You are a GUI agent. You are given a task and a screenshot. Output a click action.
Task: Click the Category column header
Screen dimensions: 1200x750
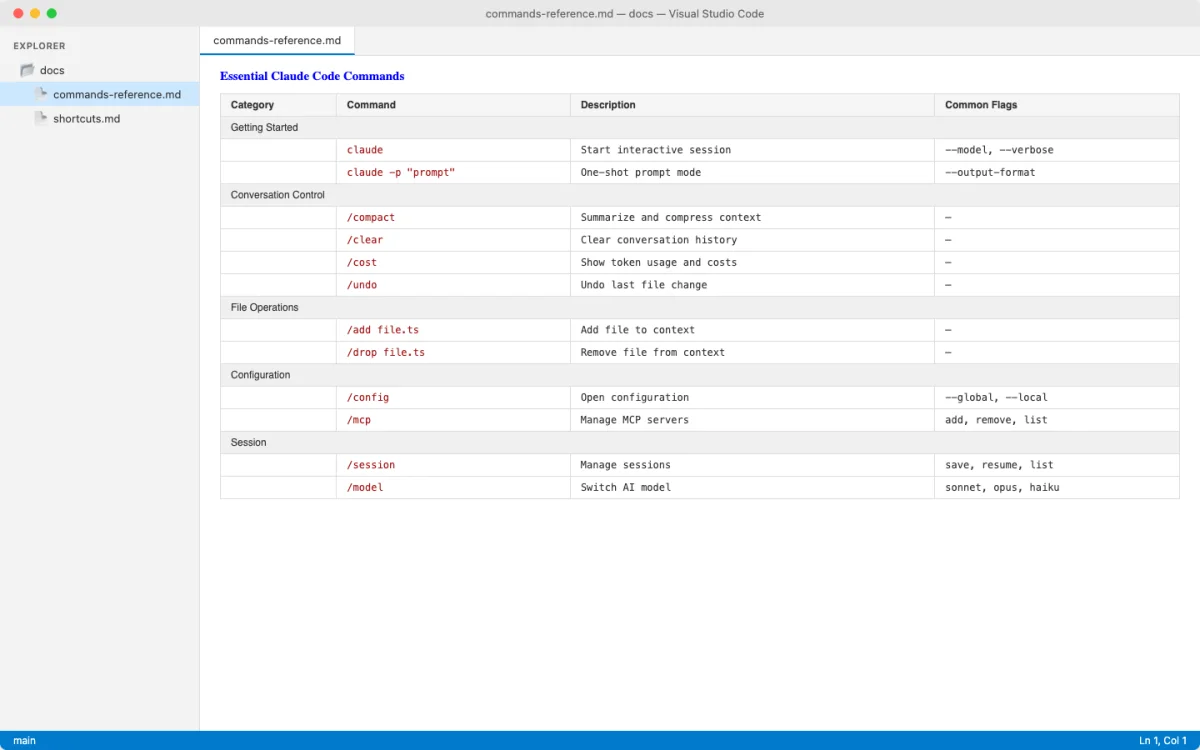tap(278, 105)
